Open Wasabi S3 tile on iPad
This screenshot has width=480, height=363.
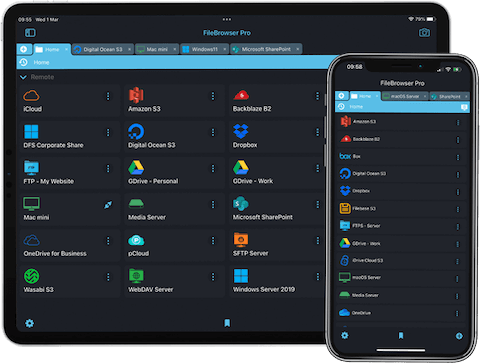[x=70, y=281]
